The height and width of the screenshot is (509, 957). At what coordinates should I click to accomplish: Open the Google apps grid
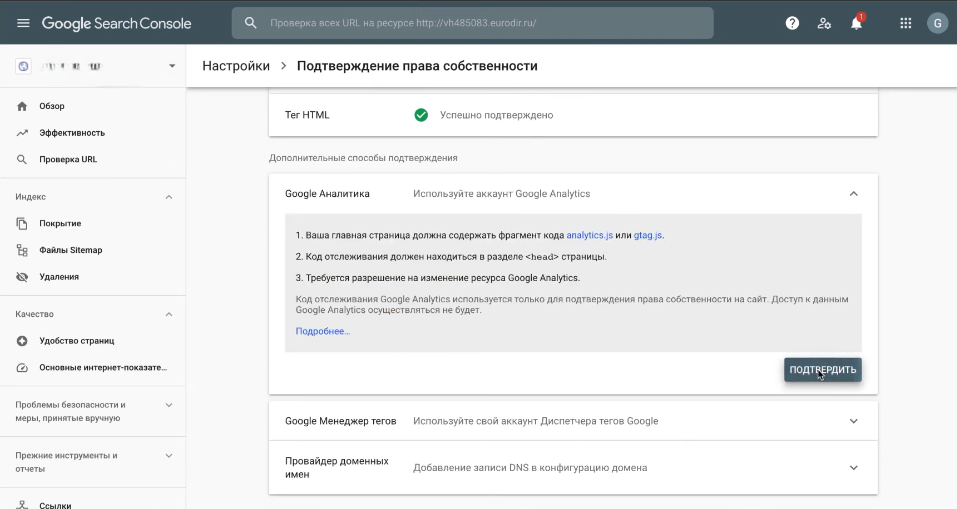click(x=906, y=23)
